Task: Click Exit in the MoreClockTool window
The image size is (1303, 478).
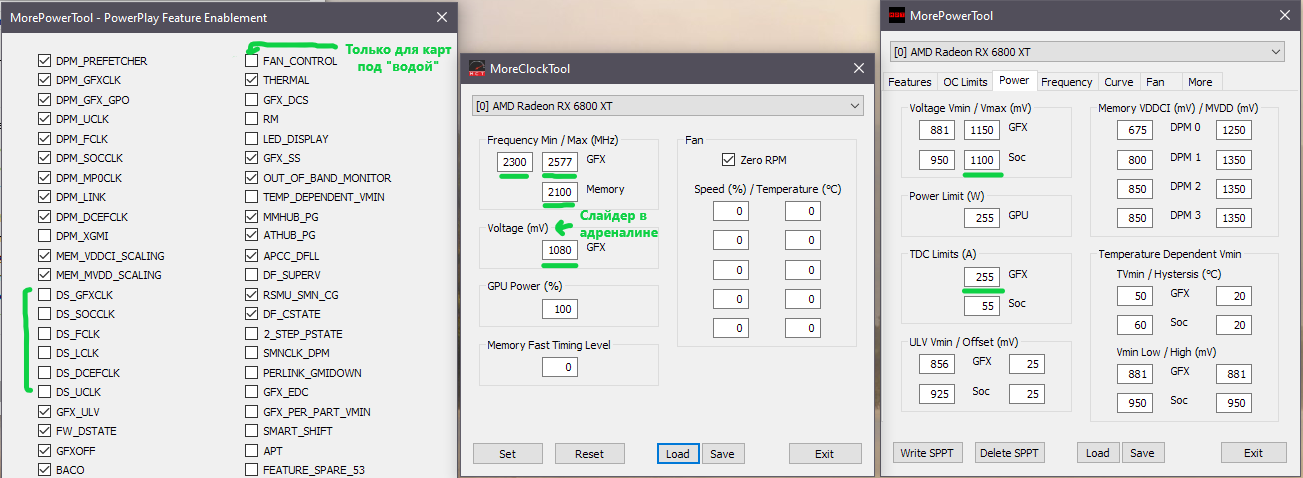Action: click(x=825, y=454)
